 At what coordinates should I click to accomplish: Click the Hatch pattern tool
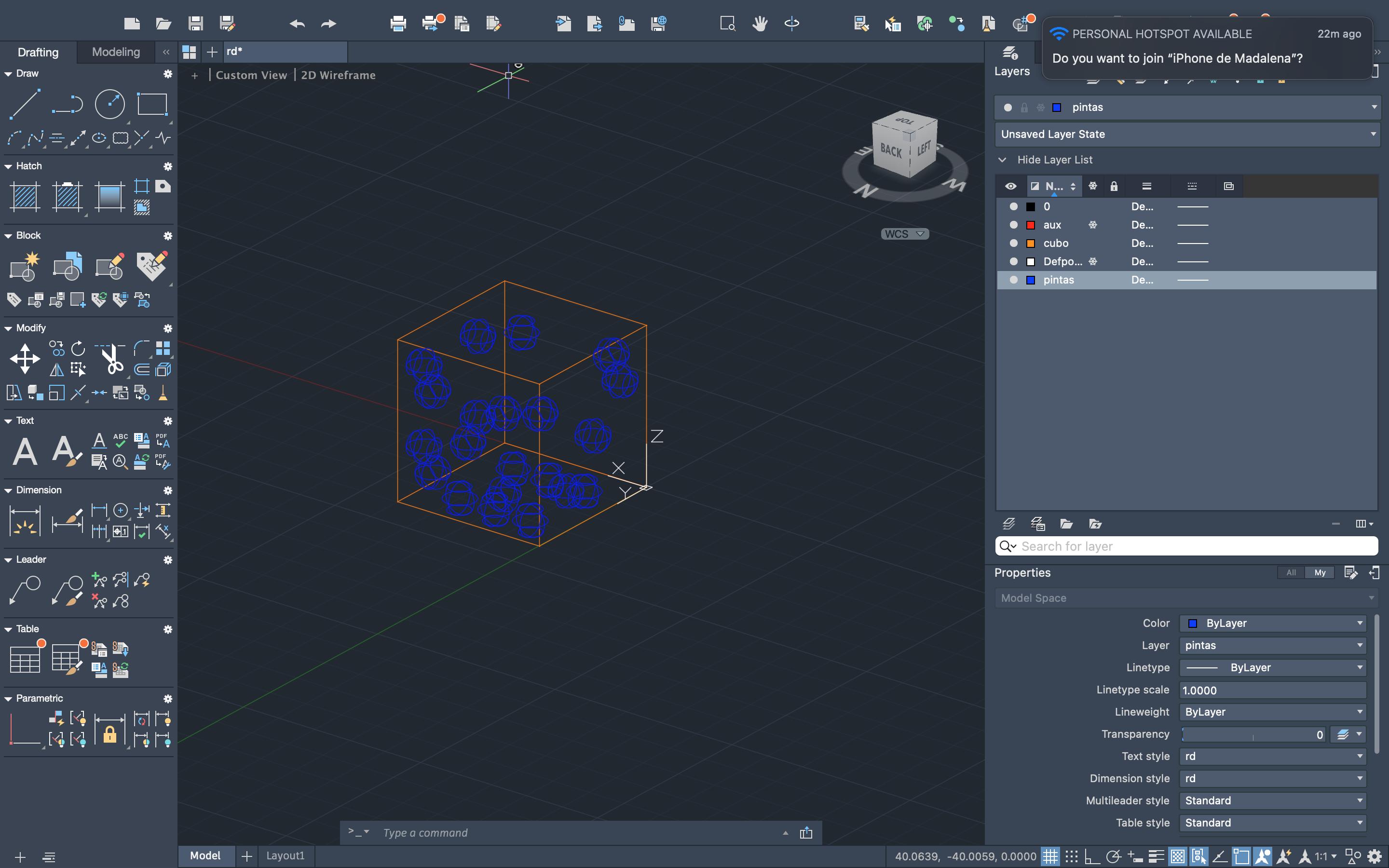[x=25, y=196]
